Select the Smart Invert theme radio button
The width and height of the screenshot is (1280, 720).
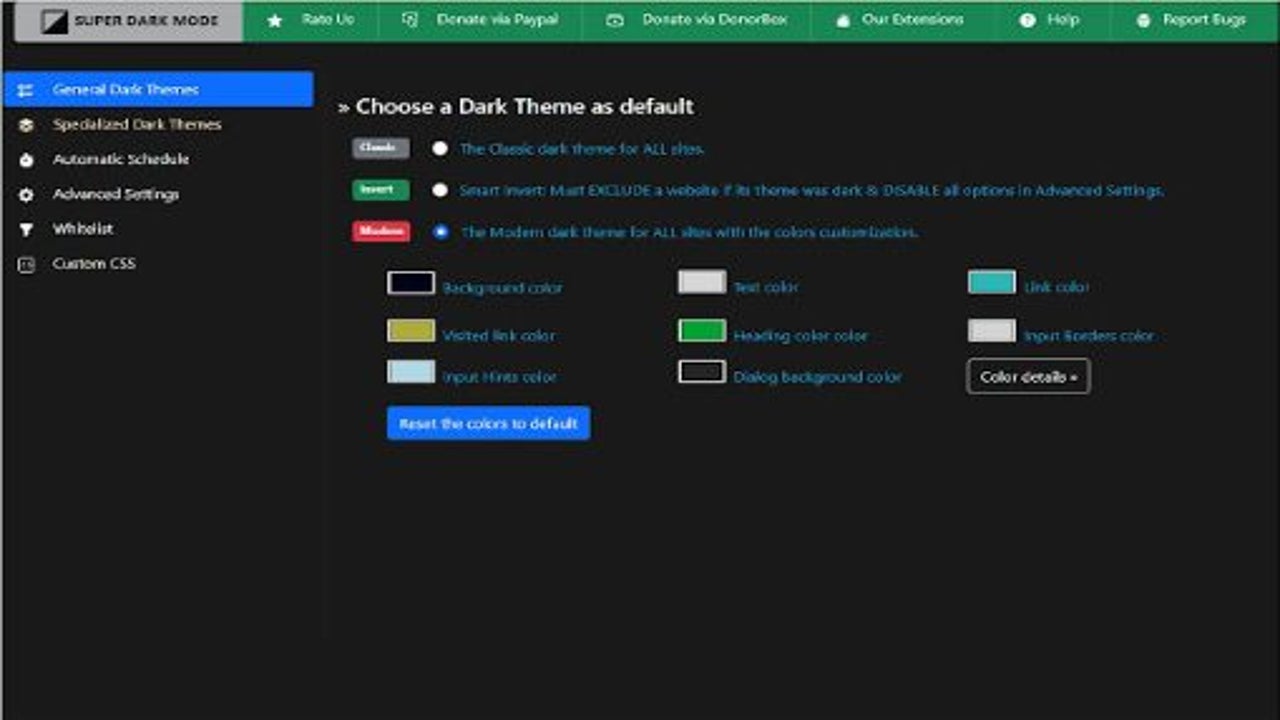point(440,190)
